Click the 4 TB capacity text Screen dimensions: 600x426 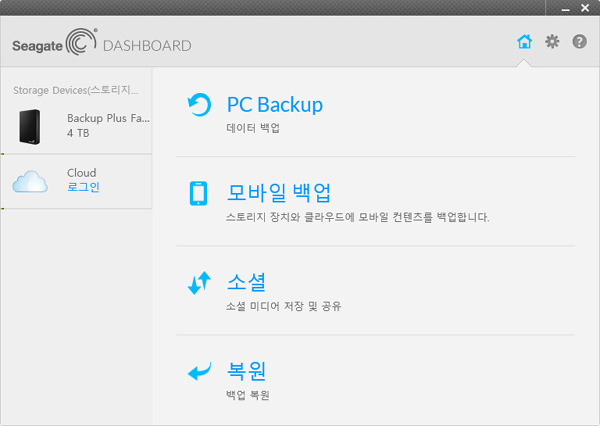78,133
